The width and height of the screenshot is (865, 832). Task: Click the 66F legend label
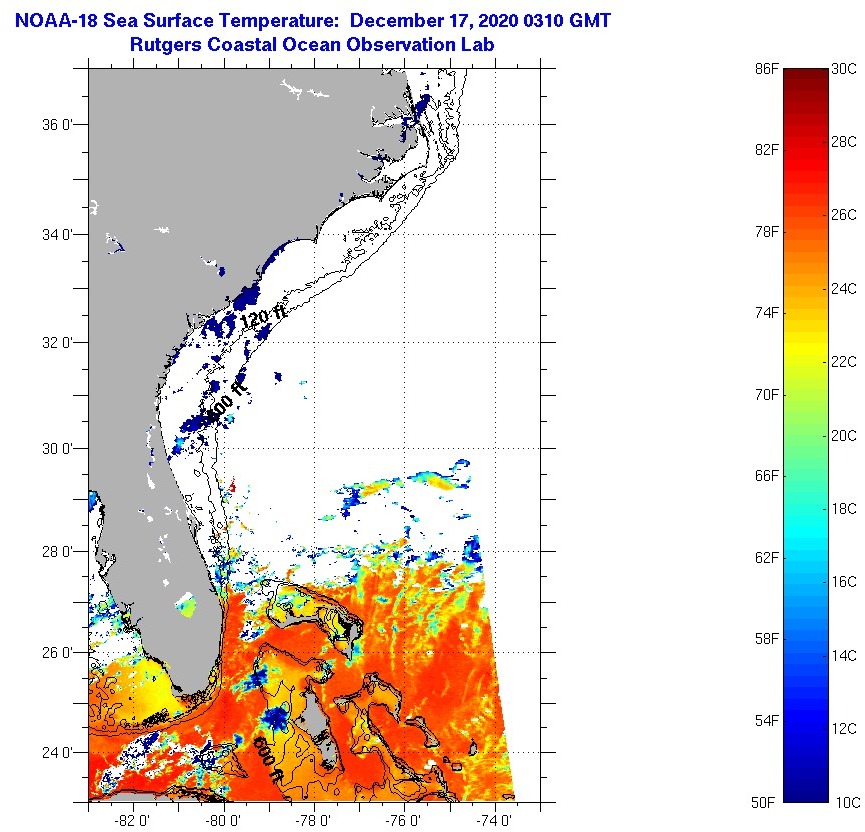766,476
